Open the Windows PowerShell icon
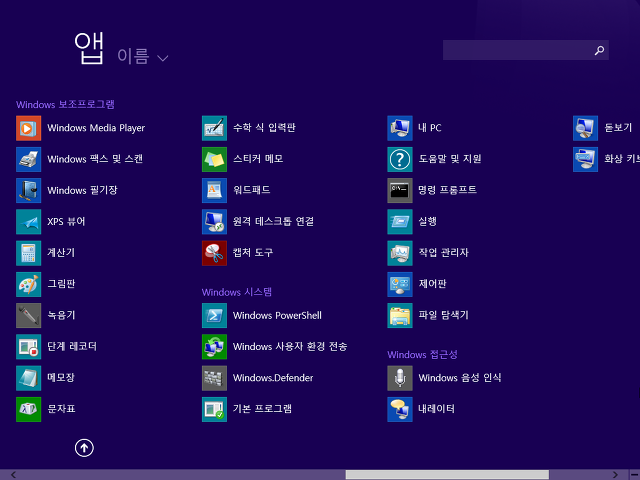 click(x=214, y=315)
